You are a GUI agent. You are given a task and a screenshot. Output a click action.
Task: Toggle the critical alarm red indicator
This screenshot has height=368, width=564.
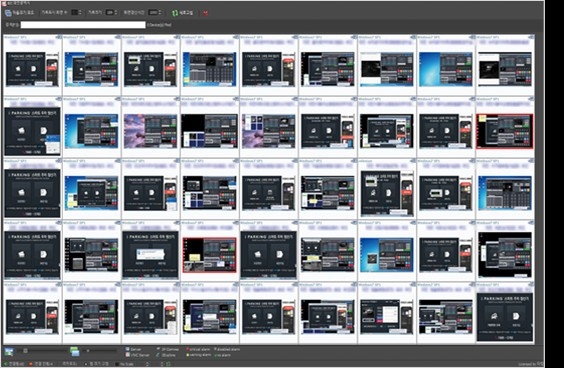click(187, 349)
